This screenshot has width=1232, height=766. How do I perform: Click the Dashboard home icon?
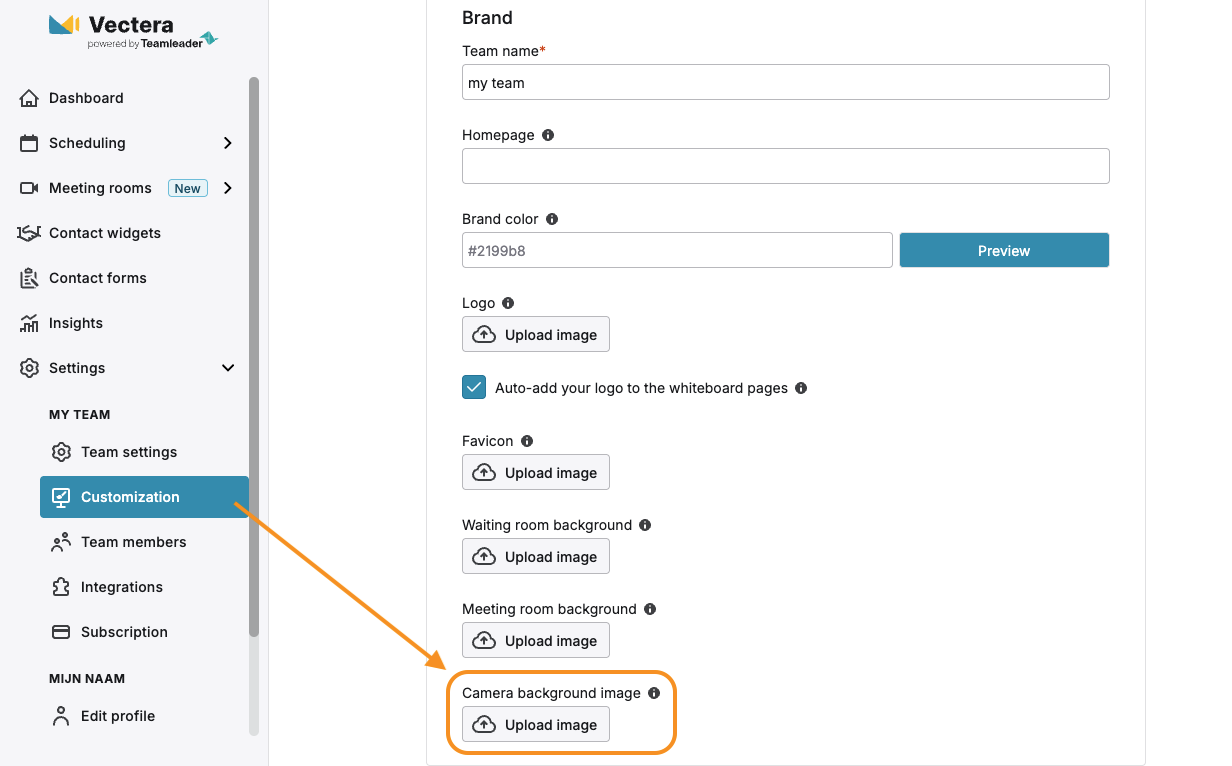[x=29, y=98]
